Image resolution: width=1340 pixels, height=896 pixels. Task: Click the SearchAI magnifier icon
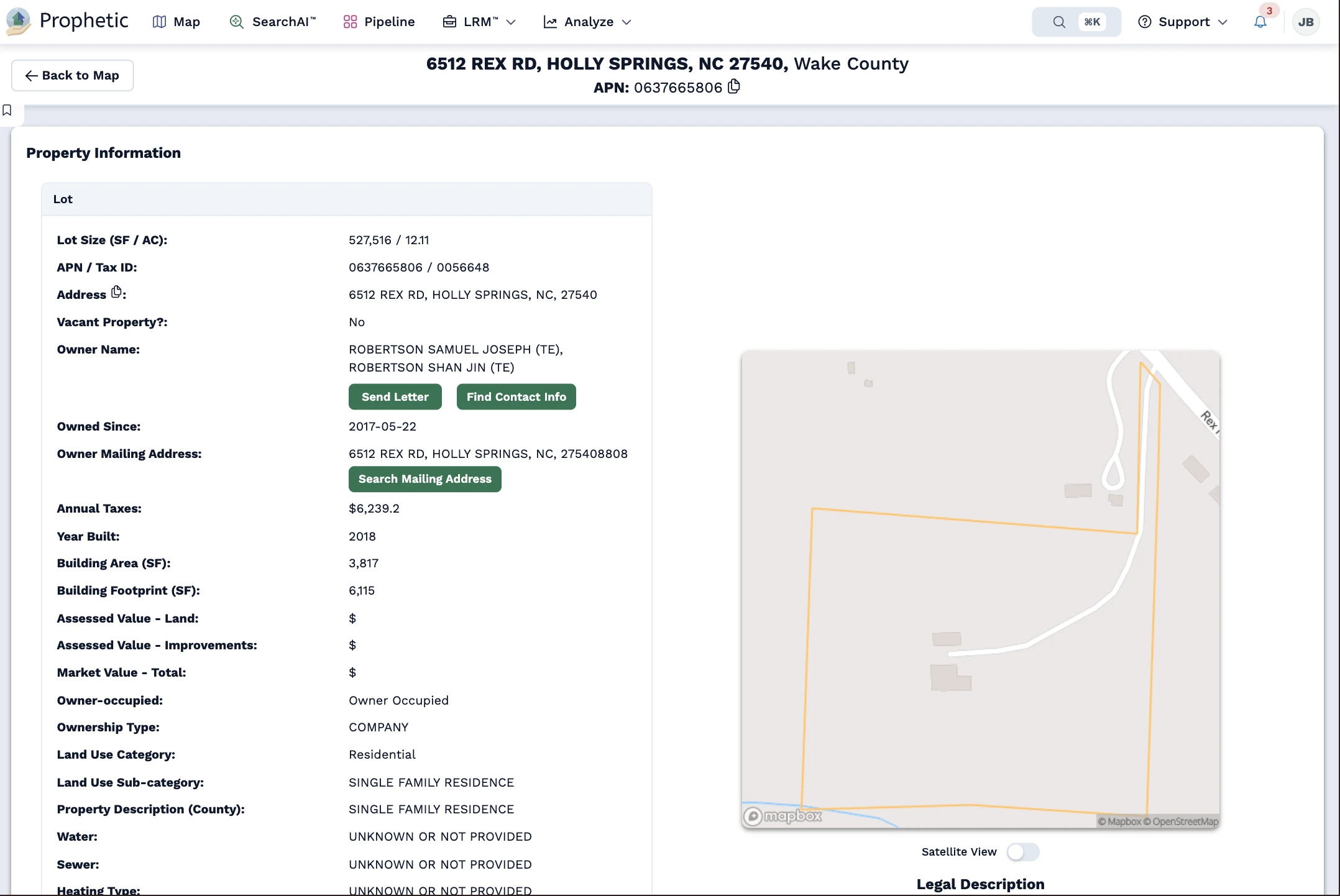[x=236, y=22]
